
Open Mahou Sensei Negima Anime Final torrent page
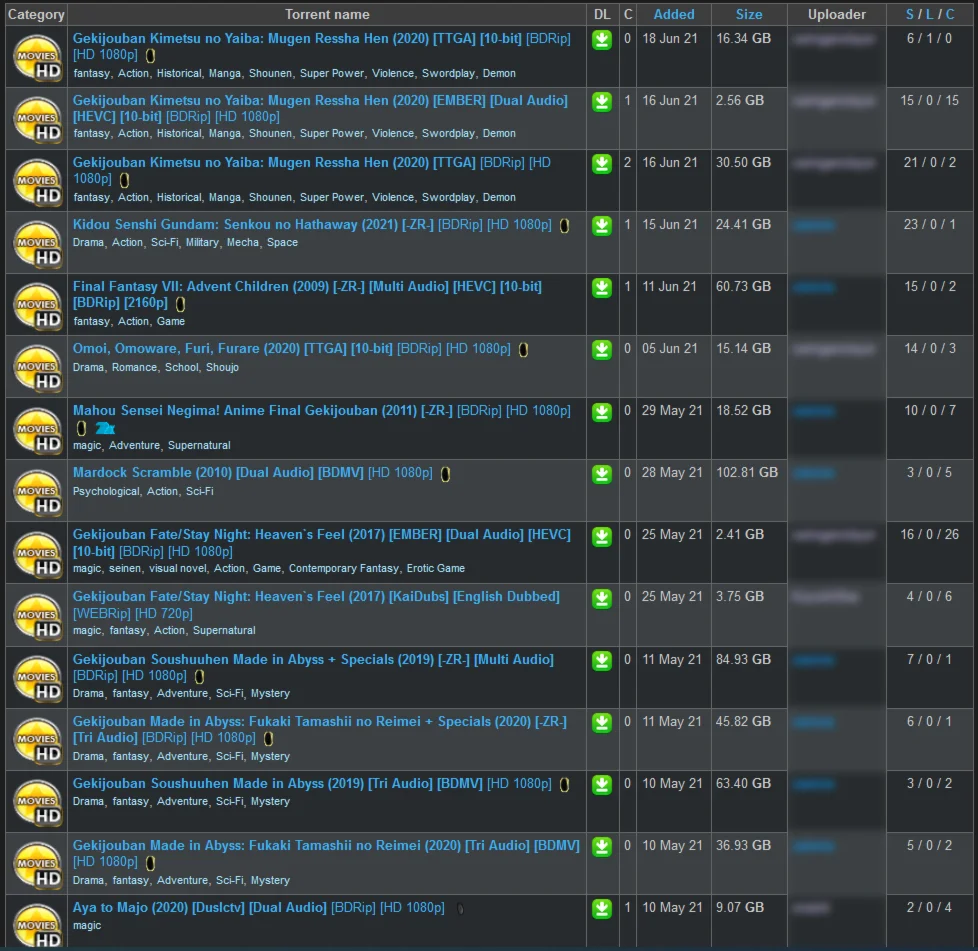[x=321, y=411]
